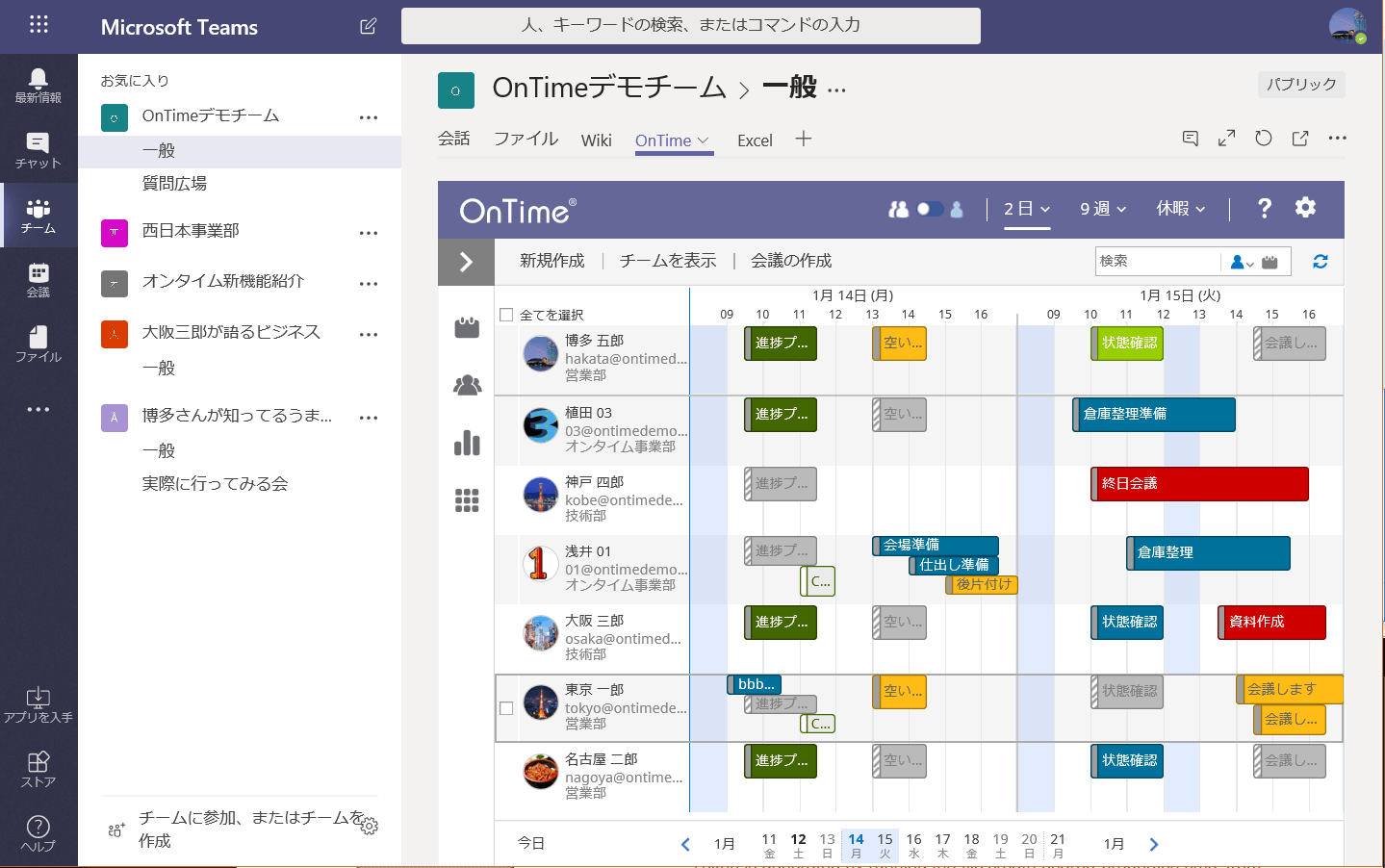Click 会議の作成 to create a meeting

coord(789,261)
